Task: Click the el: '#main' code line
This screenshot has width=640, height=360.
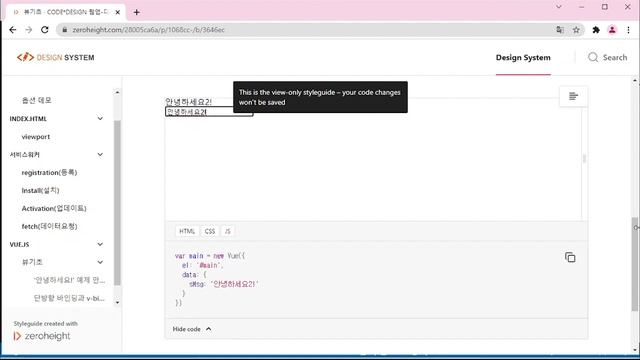Action: 203,265
